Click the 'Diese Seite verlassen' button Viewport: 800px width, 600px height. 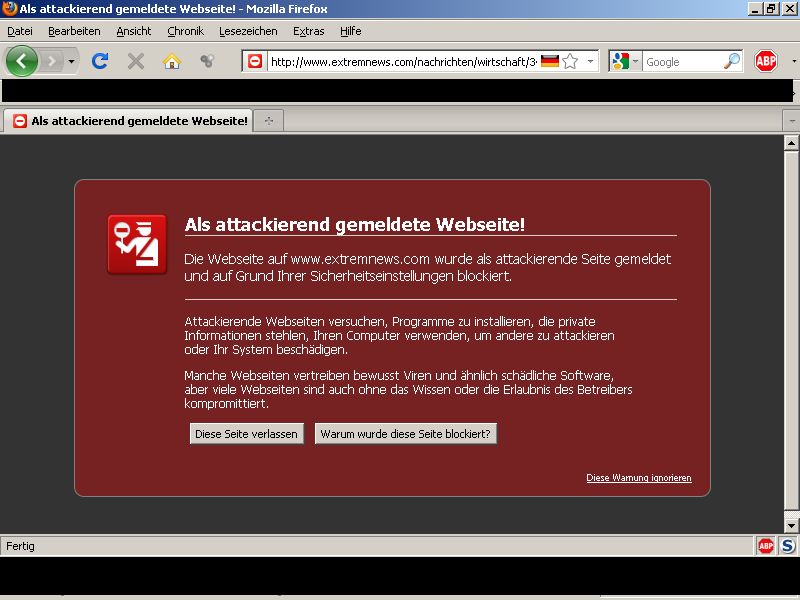pos(246,434)
